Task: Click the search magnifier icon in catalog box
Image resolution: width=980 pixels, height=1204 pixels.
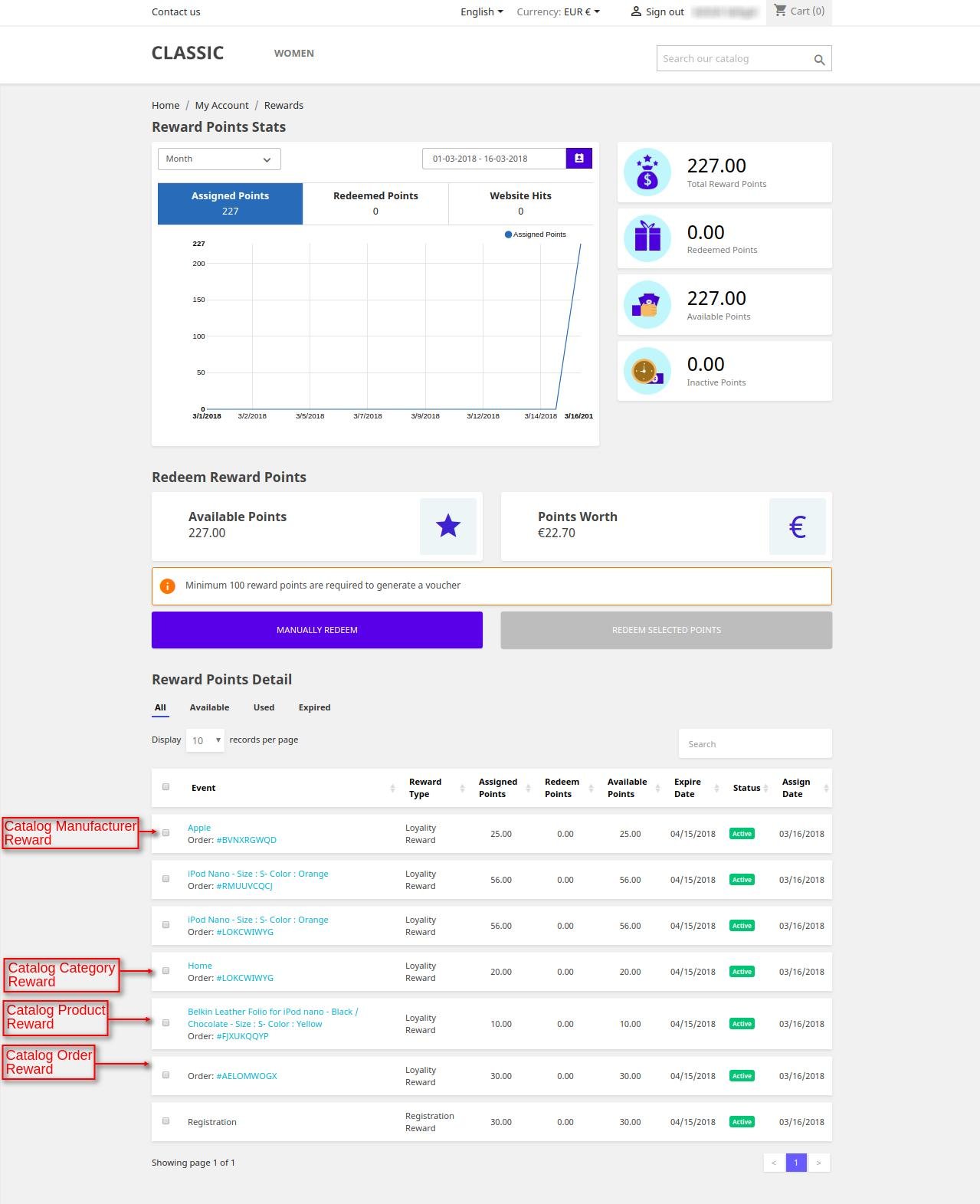Action: pyautogui.click(x=819, y=60)
